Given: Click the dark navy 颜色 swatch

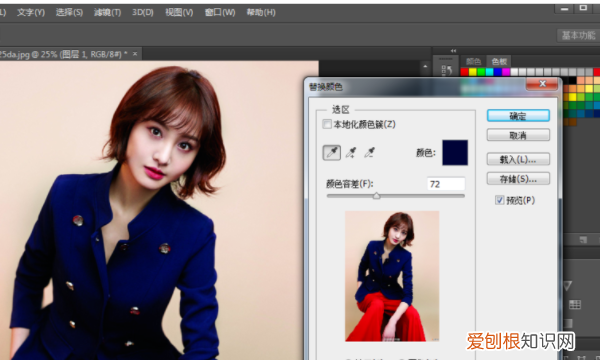Looking at the screenshot, I should 455,153.
